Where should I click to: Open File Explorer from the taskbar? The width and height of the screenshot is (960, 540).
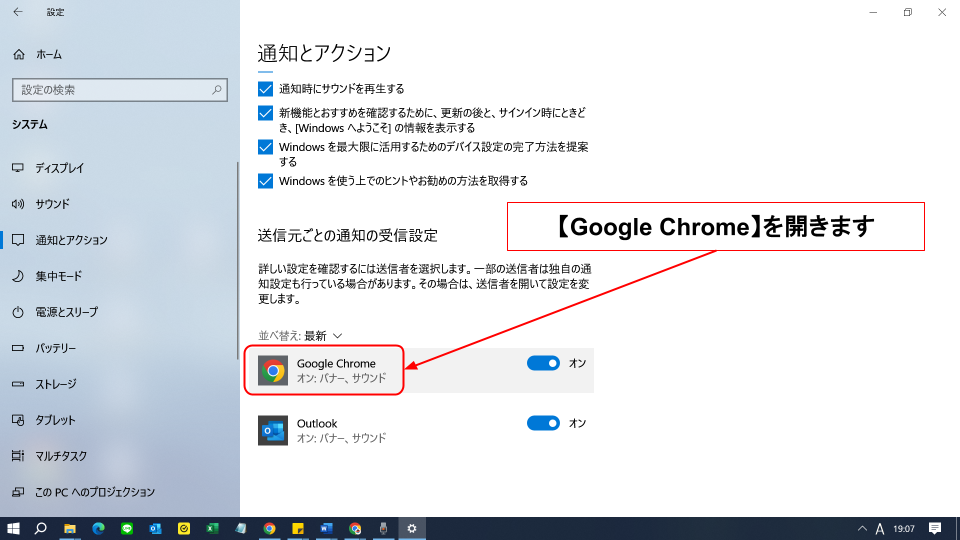pos(70,528)
